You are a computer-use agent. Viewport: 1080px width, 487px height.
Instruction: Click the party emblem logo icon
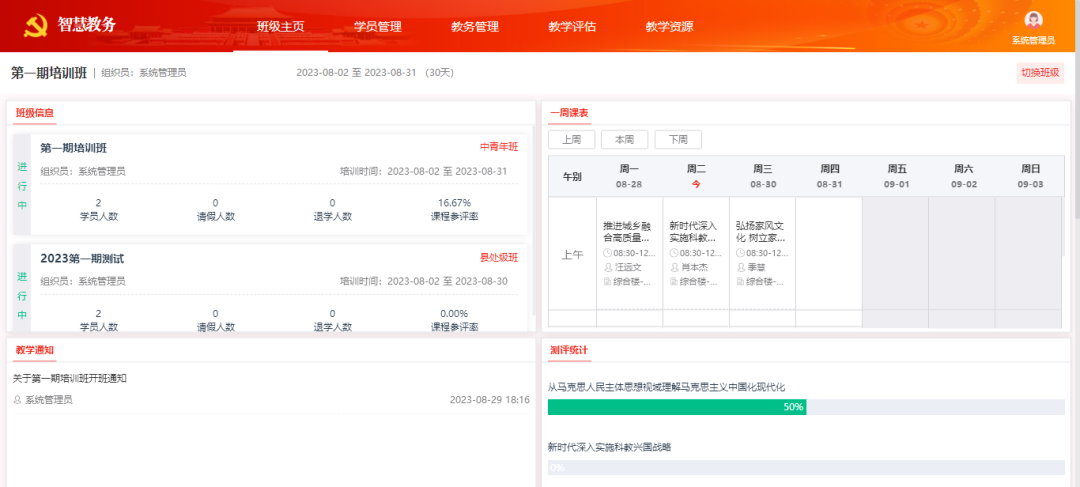(35, 26)
